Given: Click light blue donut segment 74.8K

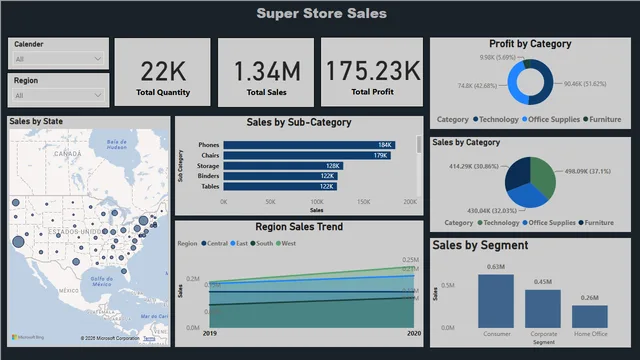Looking at the screenshot, I should 513,84.
